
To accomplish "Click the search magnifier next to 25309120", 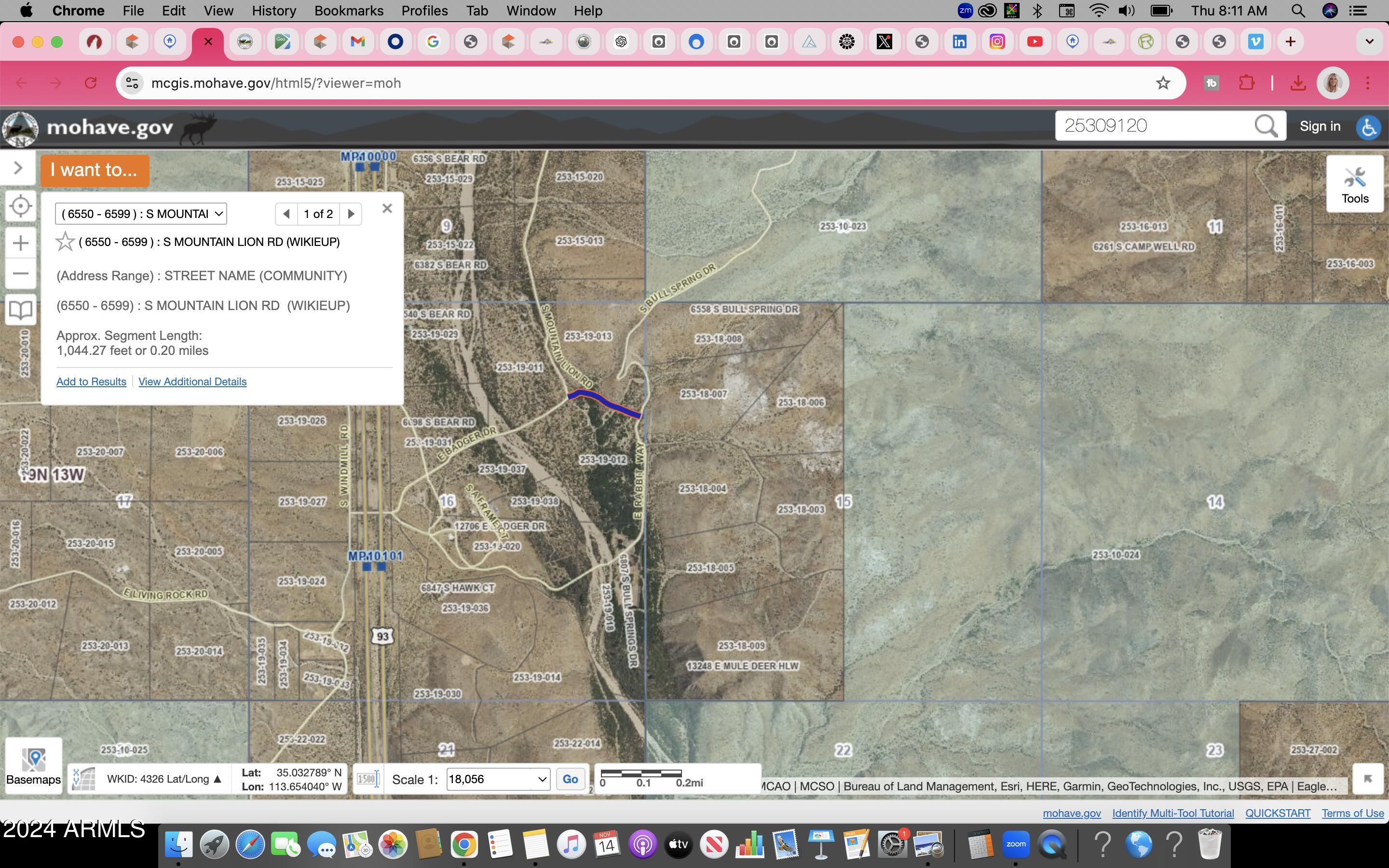I will [x=1265, y=126].
